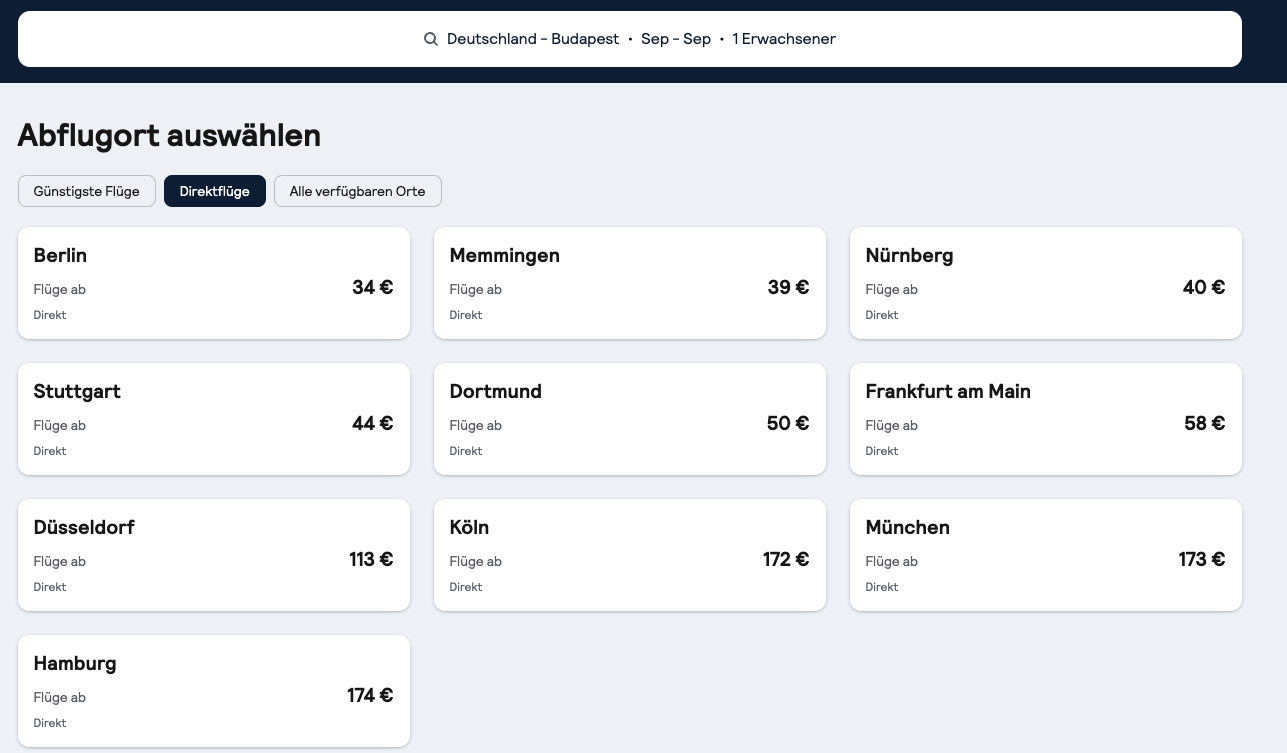Open the Memmingen flight card

click(630, 283)
